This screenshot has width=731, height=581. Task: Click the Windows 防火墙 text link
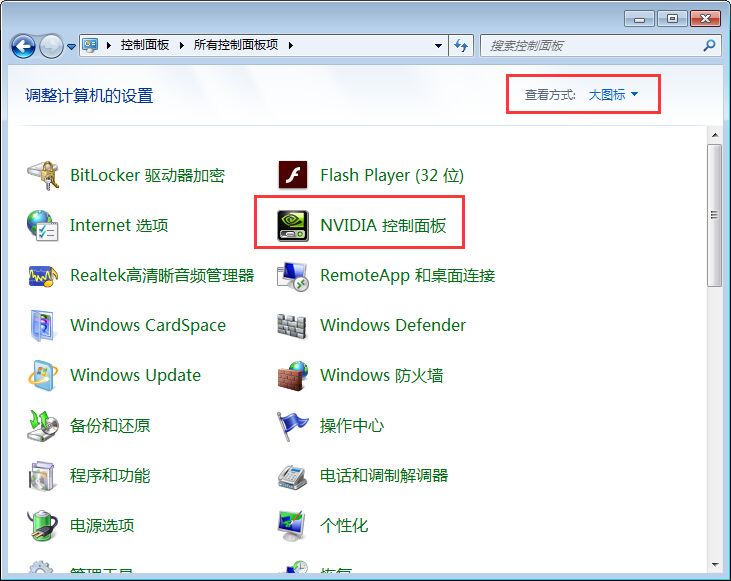381,375
